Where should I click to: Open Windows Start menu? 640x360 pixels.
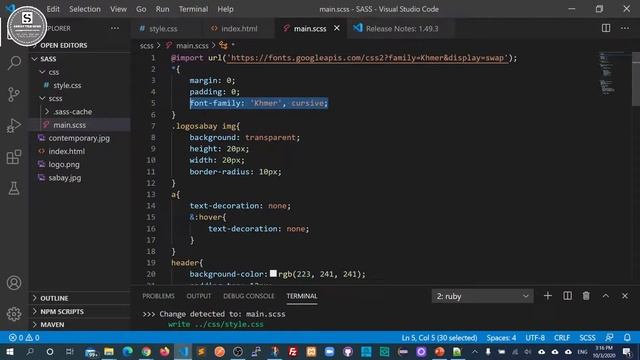(x=10, y=352)
